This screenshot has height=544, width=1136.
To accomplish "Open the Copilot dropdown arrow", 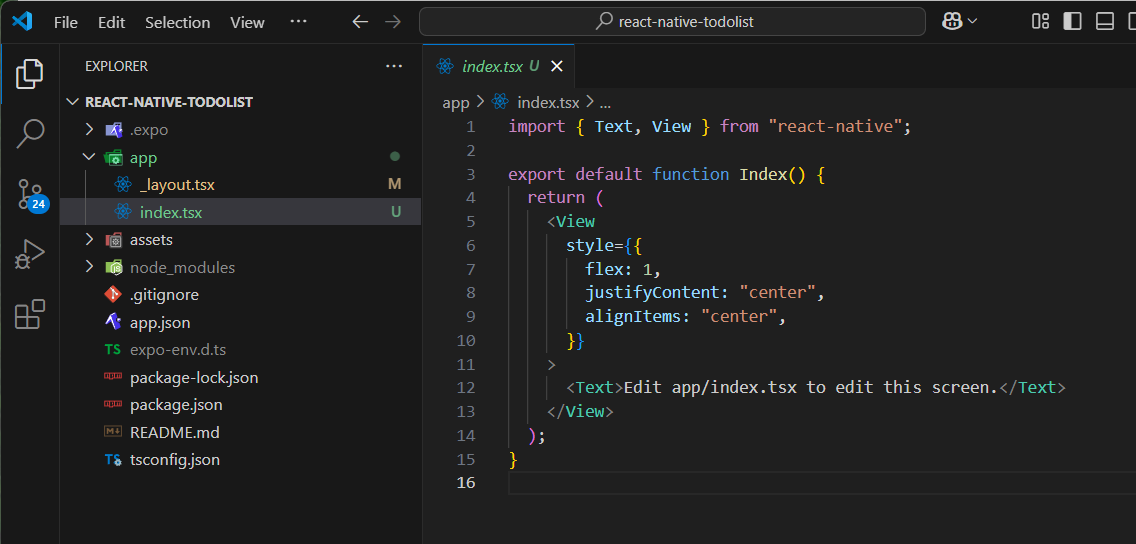I will pyautogui.click(x=972, y=22).
